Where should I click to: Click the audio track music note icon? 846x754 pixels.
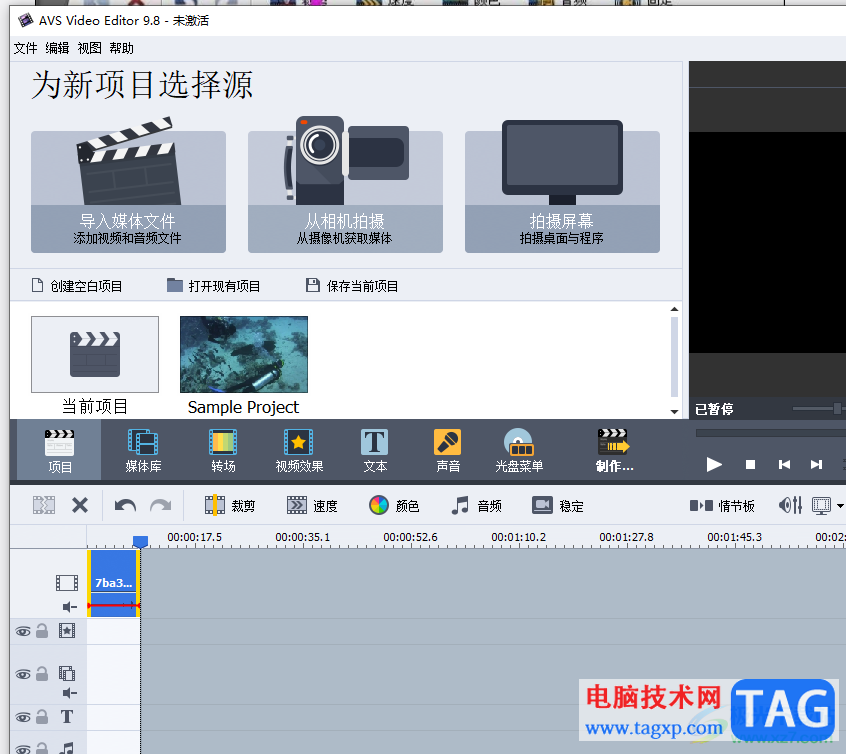(x=67, y=748)
